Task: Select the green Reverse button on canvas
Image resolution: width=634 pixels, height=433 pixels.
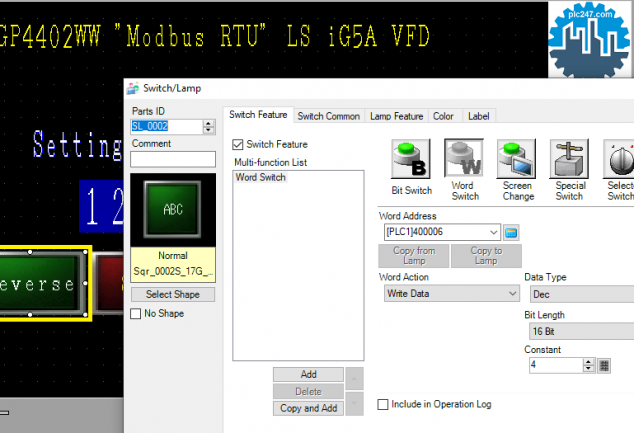Action: coord(40,283)
